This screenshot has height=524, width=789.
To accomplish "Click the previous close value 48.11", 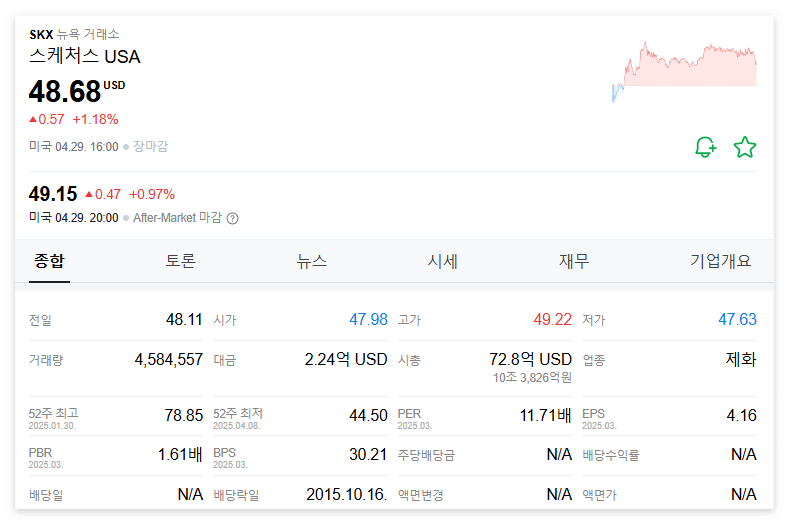I will pos(184,319).
